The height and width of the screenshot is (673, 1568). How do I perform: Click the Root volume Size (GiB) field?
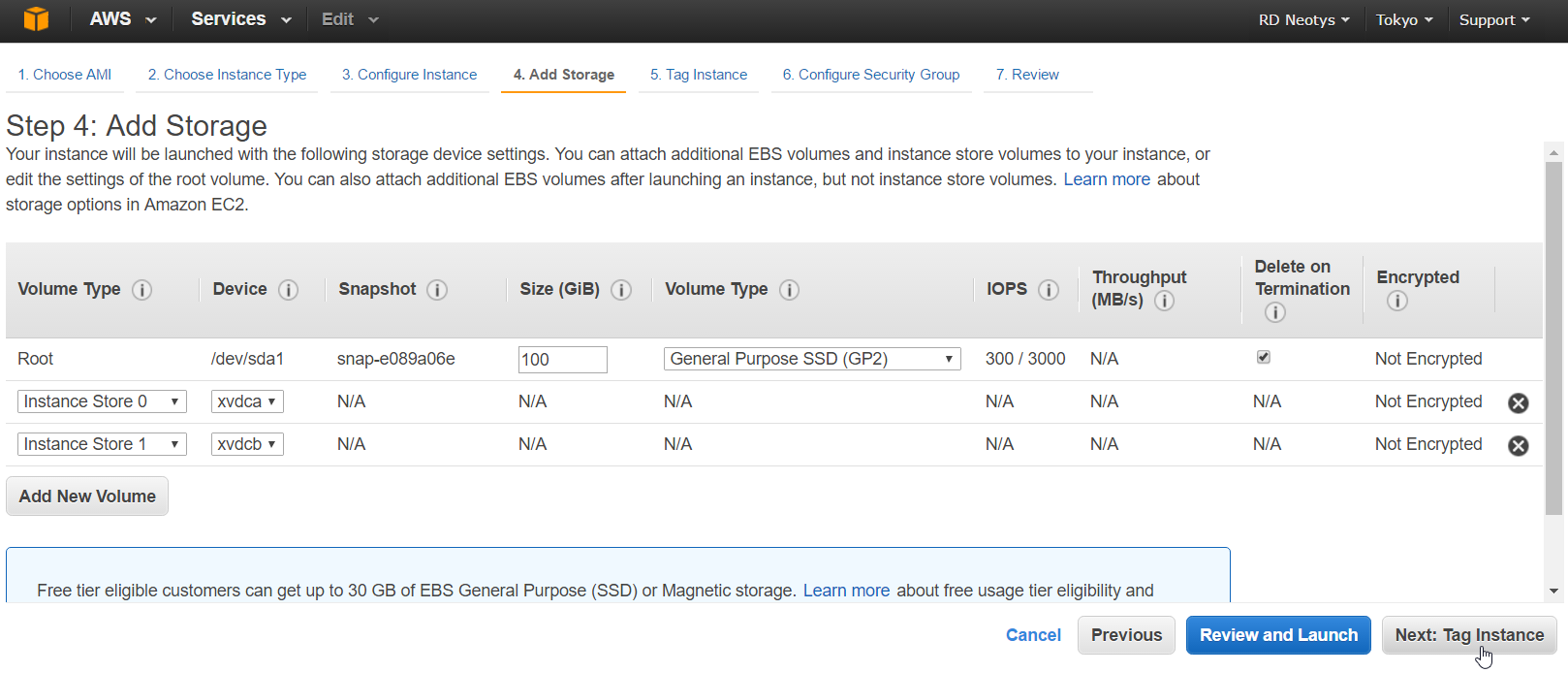click(x=563, y=360)
